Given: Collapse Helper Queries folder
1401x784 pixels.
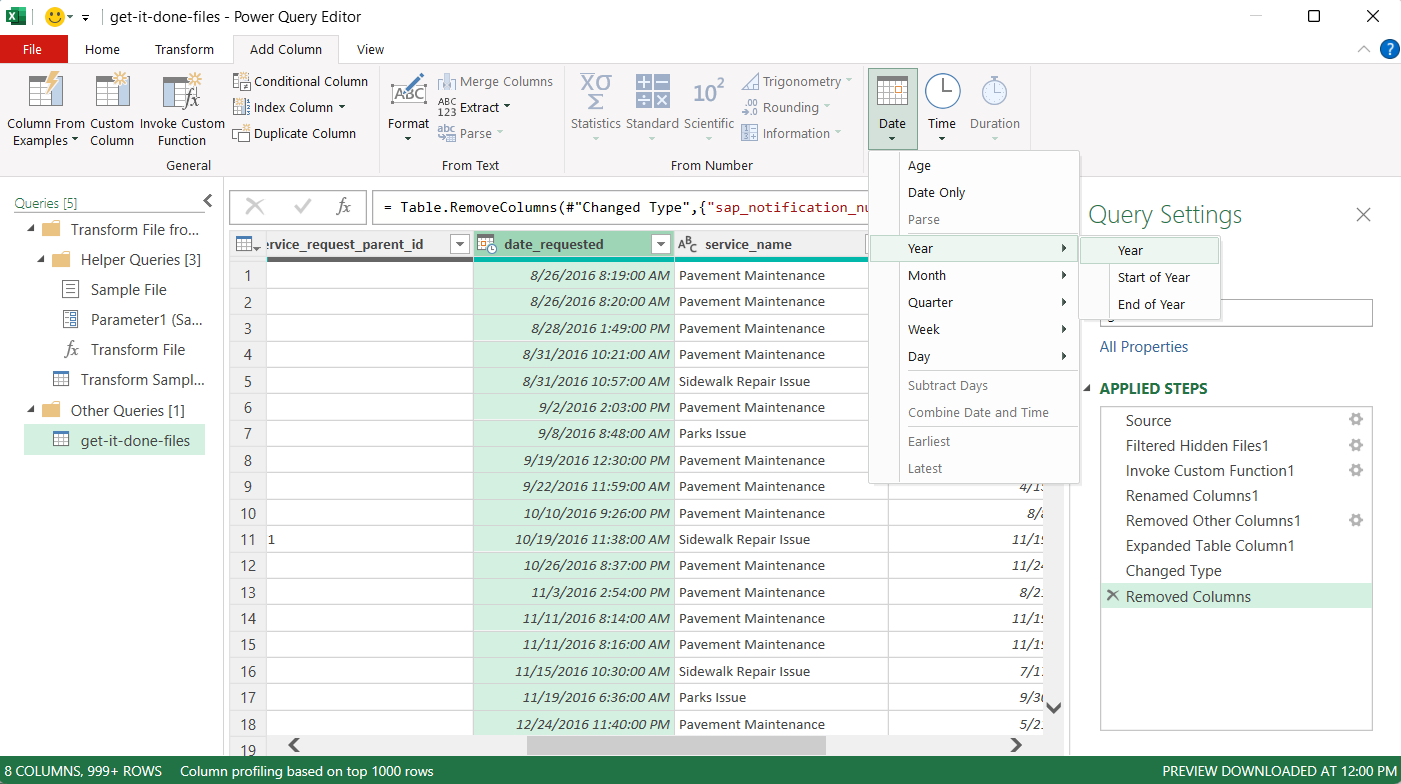Looking at the screenshot, I should coord(42,259).
